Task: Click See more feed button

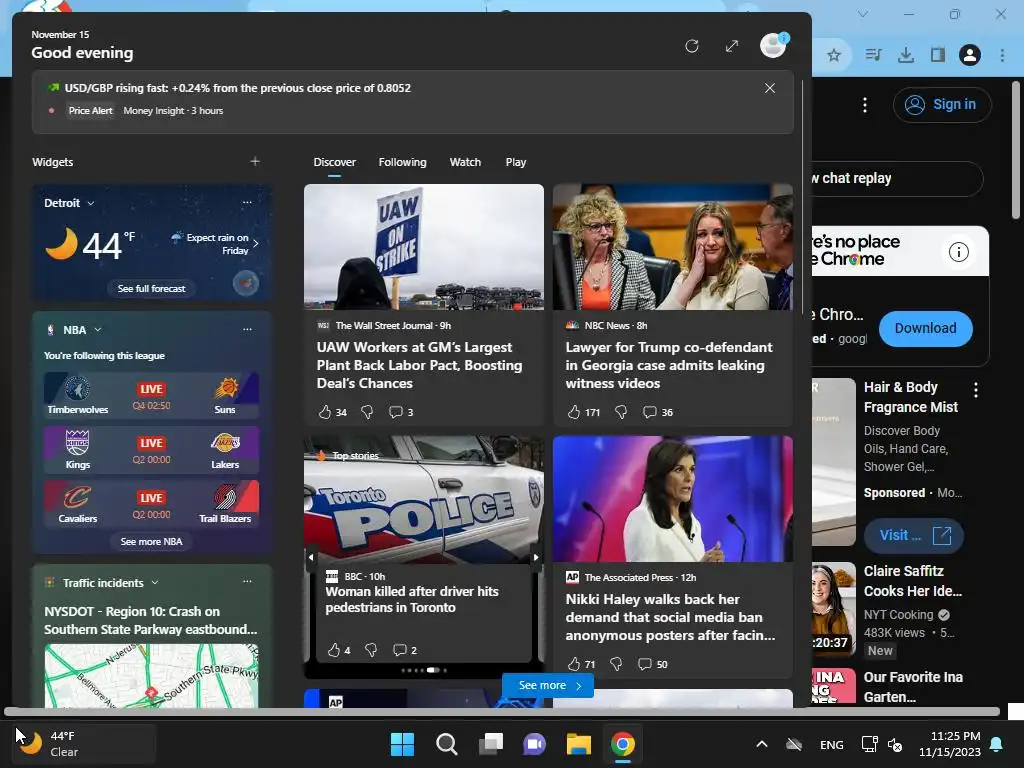Action: click(x=548, y=685)
